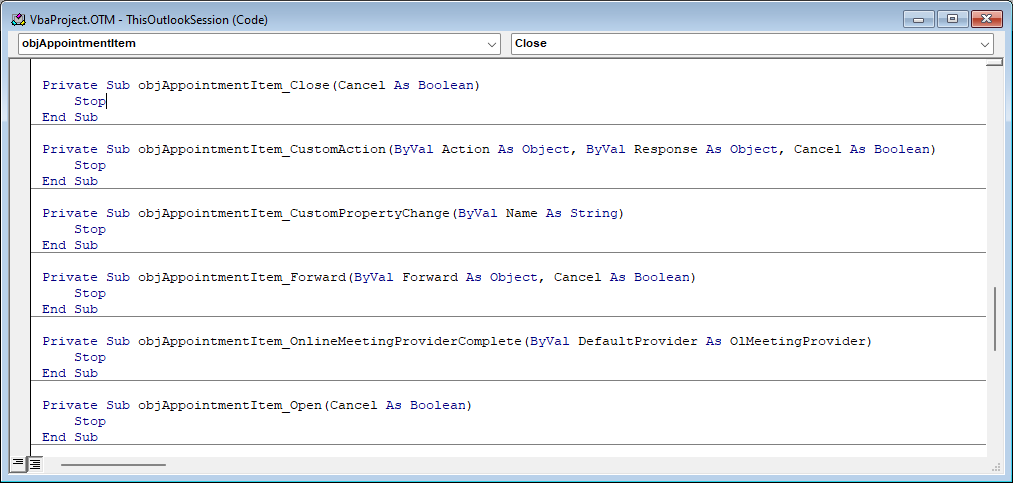Place cursor on Stop in the Open procedure
Image resolution: width=1013 pixels, height=483 pixels.
(x=90, y=421)
